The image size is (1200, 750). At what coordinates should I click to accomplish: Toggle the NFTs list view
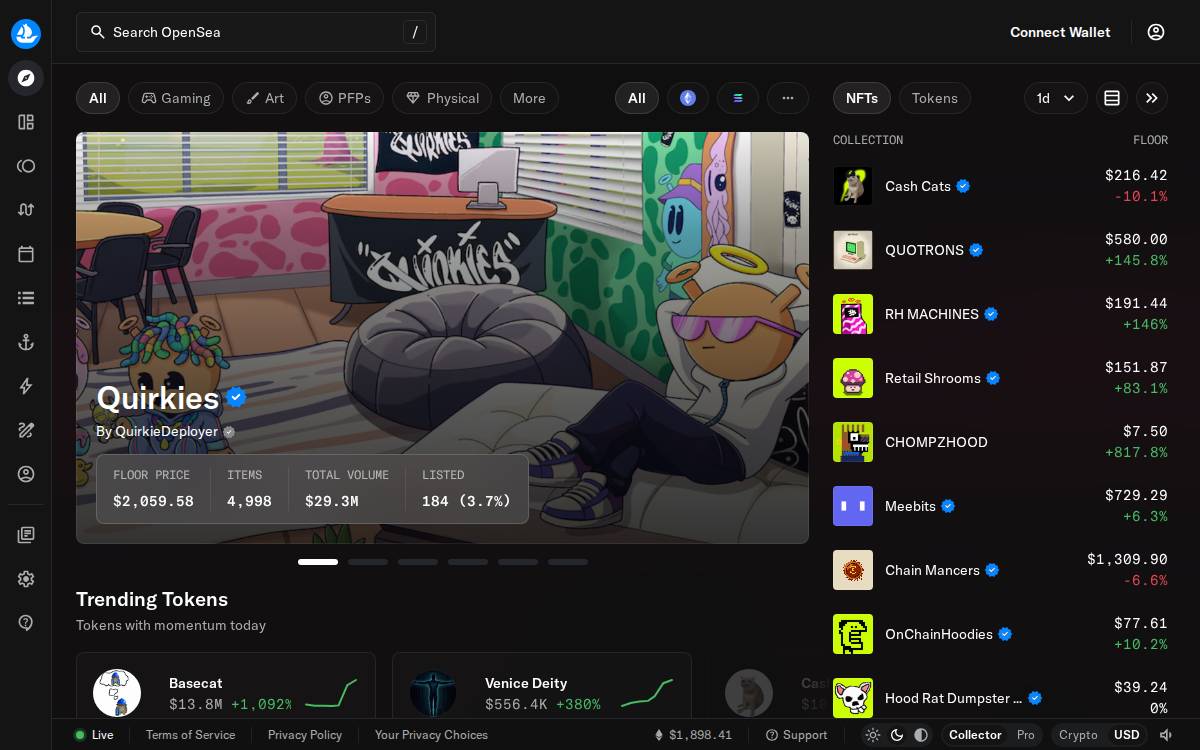(862, 98)
